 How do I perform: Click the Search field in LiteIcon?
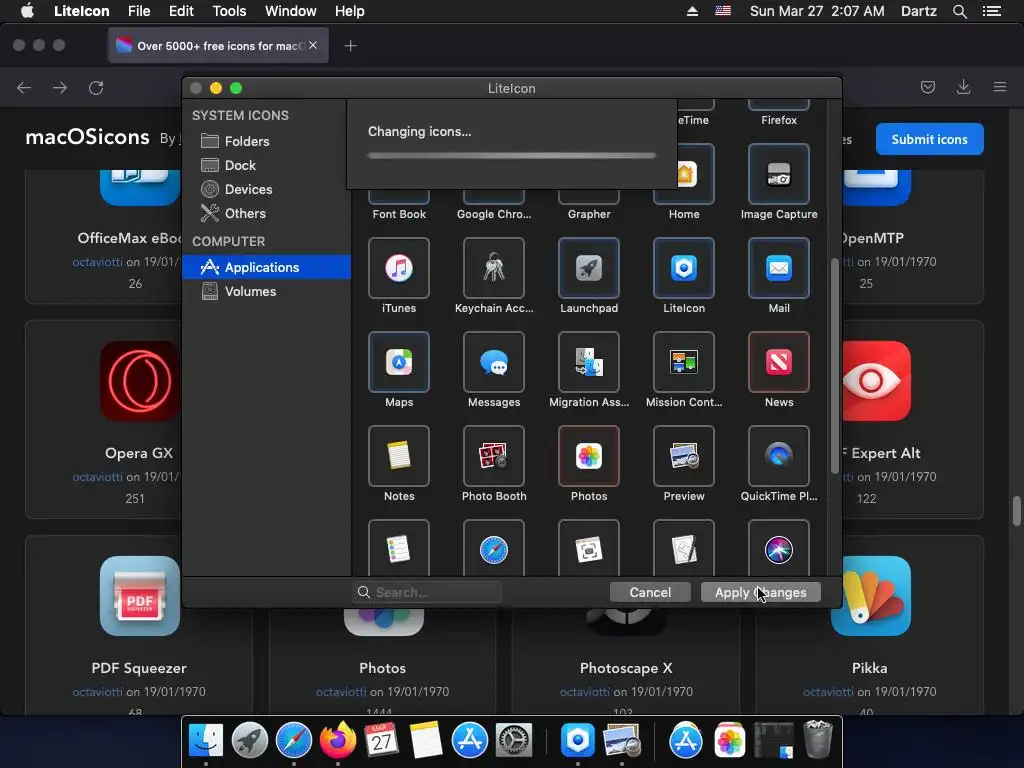(x=427, y=592)
